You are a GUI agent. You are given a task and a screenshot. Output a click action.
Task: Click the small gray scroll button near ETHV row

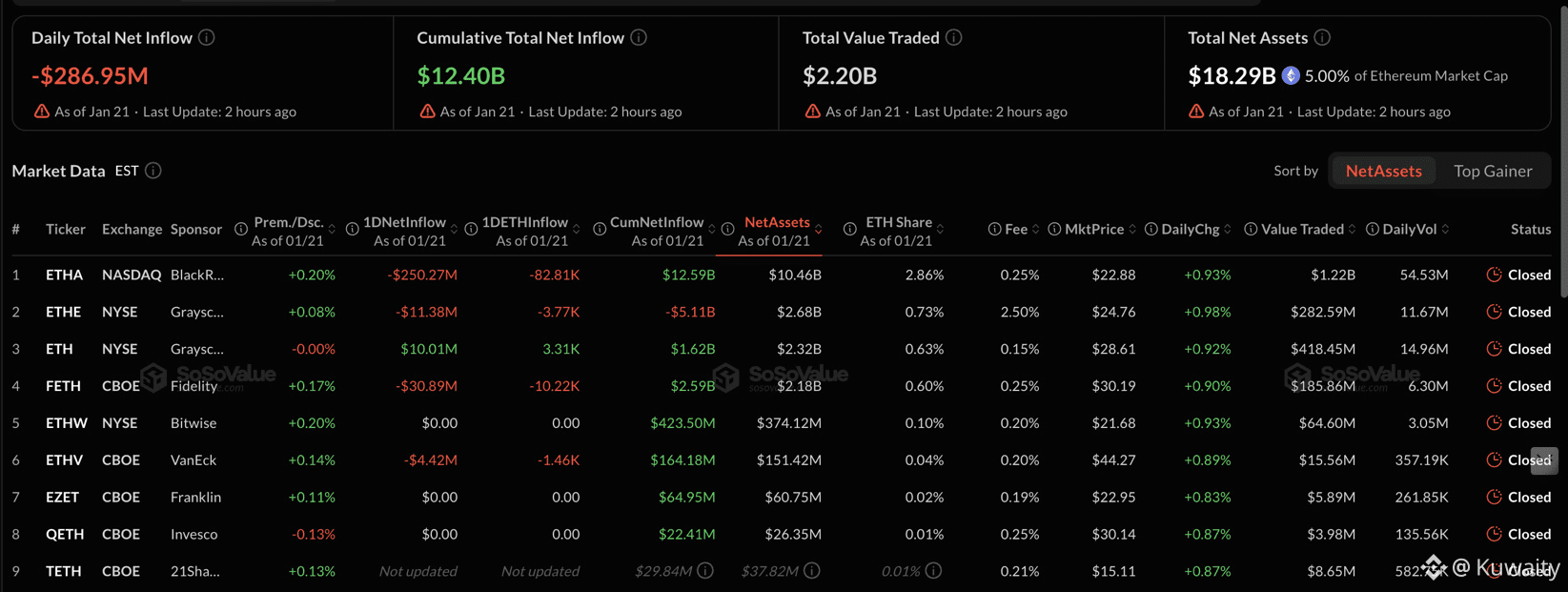pyautogui.click(x=1544, y=460)
